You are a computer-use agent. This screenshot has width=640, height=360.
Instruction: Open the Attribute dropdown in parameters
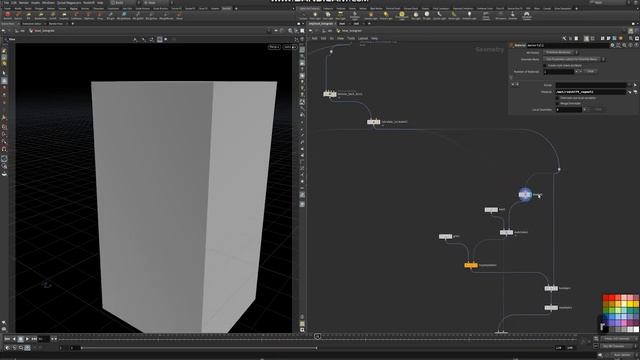[562, 52]
